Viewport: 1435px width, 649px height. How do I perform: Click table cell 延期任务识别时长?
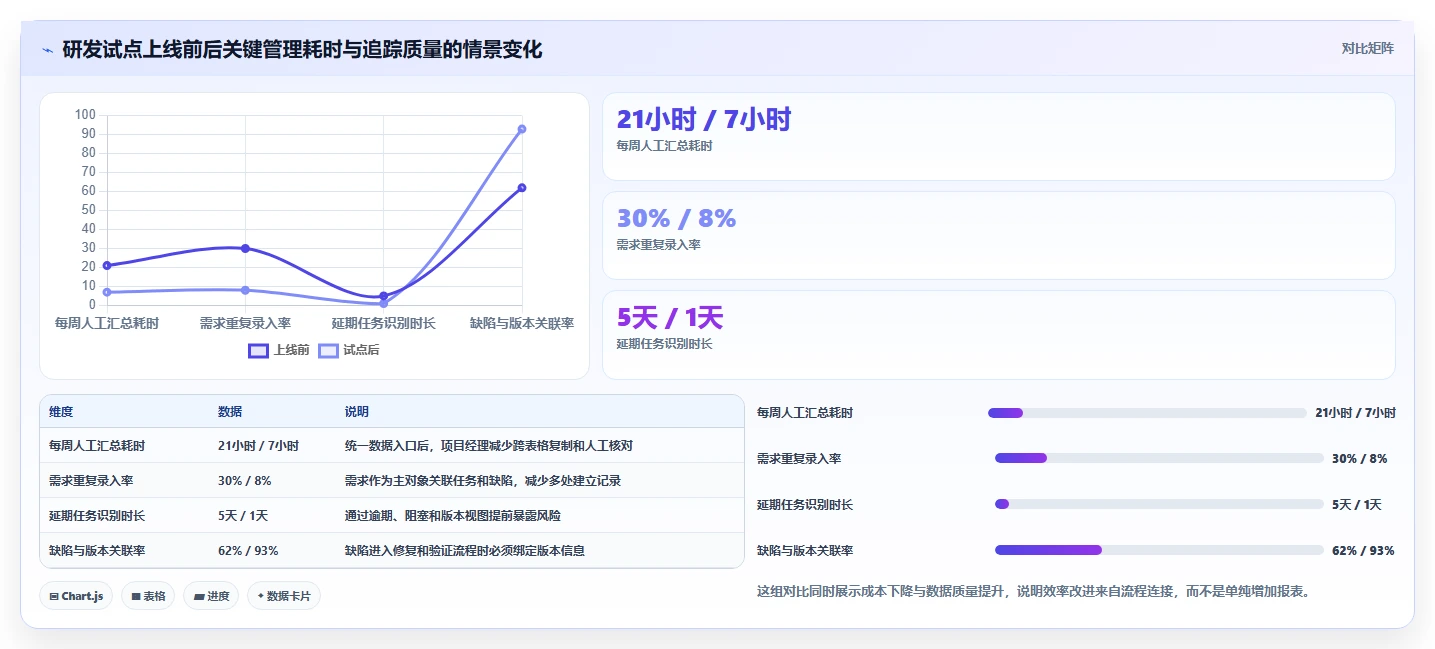pyautogui.click(x=97, y=516)
